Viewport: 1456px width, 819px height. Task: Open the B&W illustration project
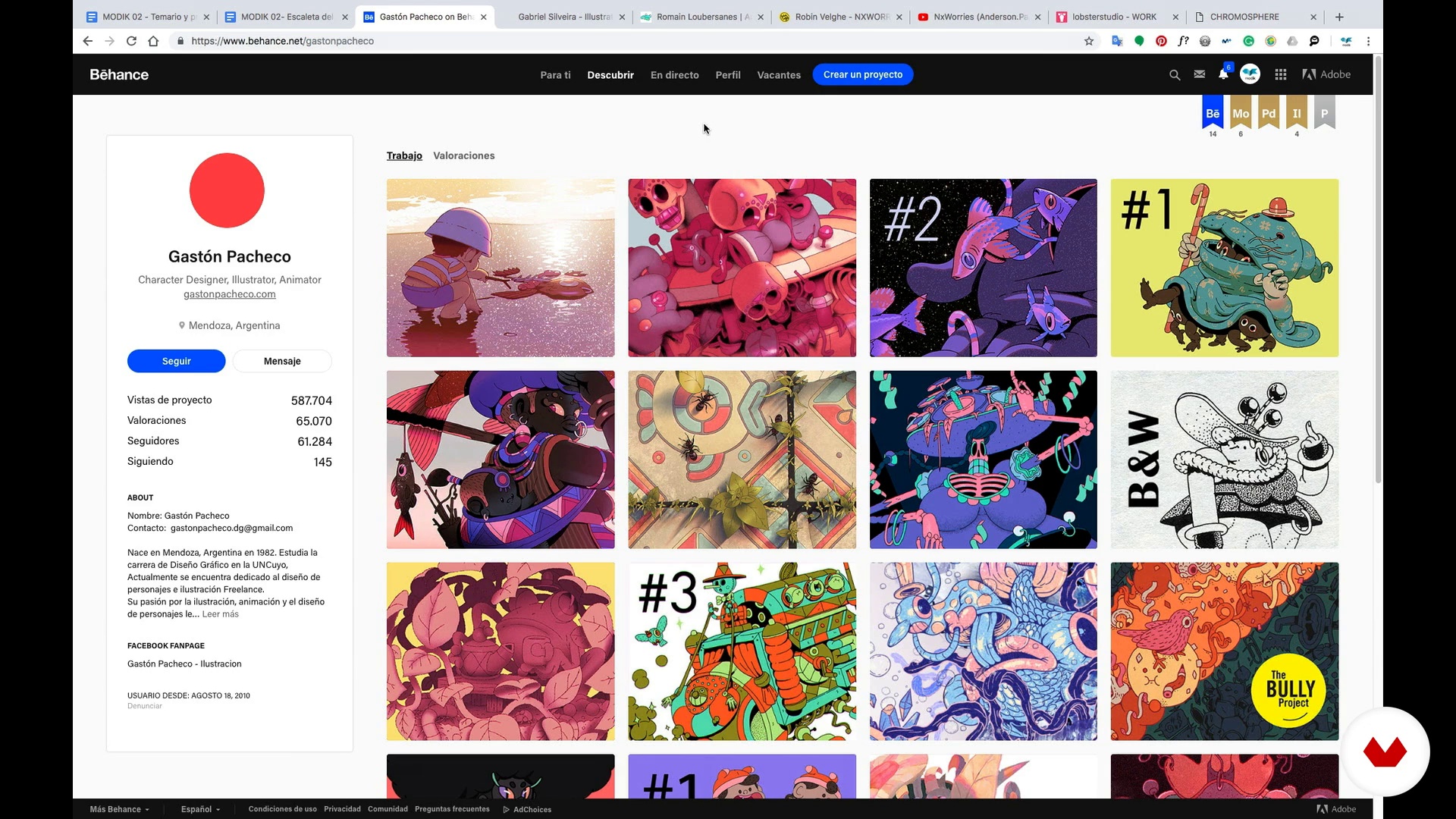click(1225, 460)
